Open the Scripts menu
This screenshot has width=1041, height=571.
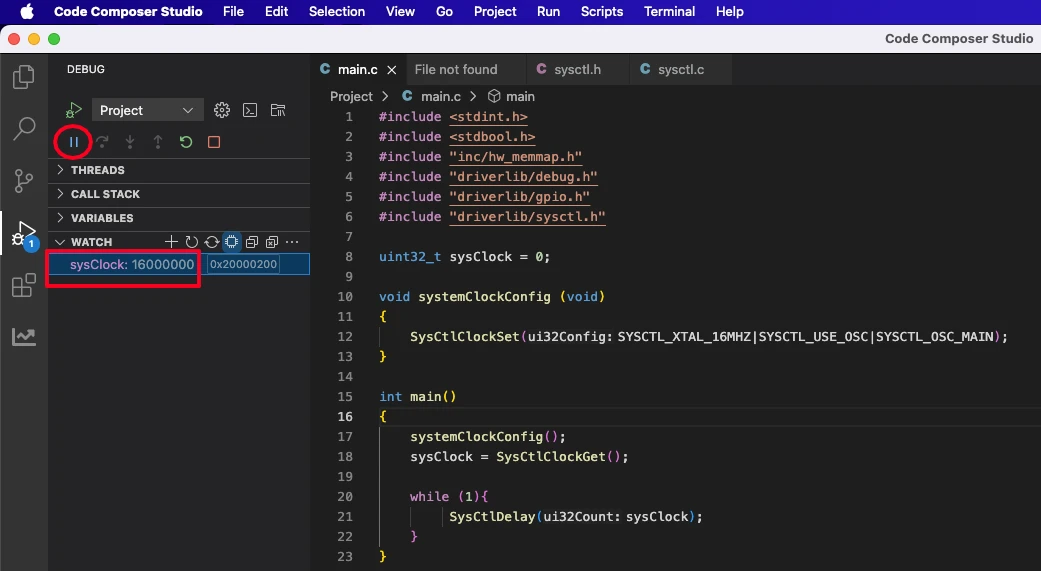tap(601, 12)
